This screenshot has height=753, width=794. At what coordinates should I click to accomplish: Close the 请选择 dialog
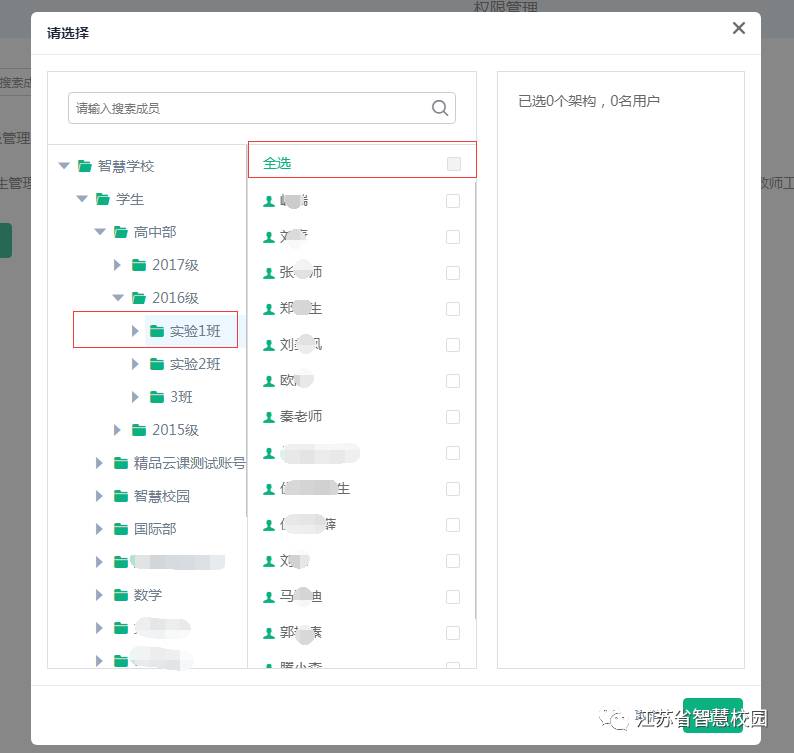click(739, 28)
